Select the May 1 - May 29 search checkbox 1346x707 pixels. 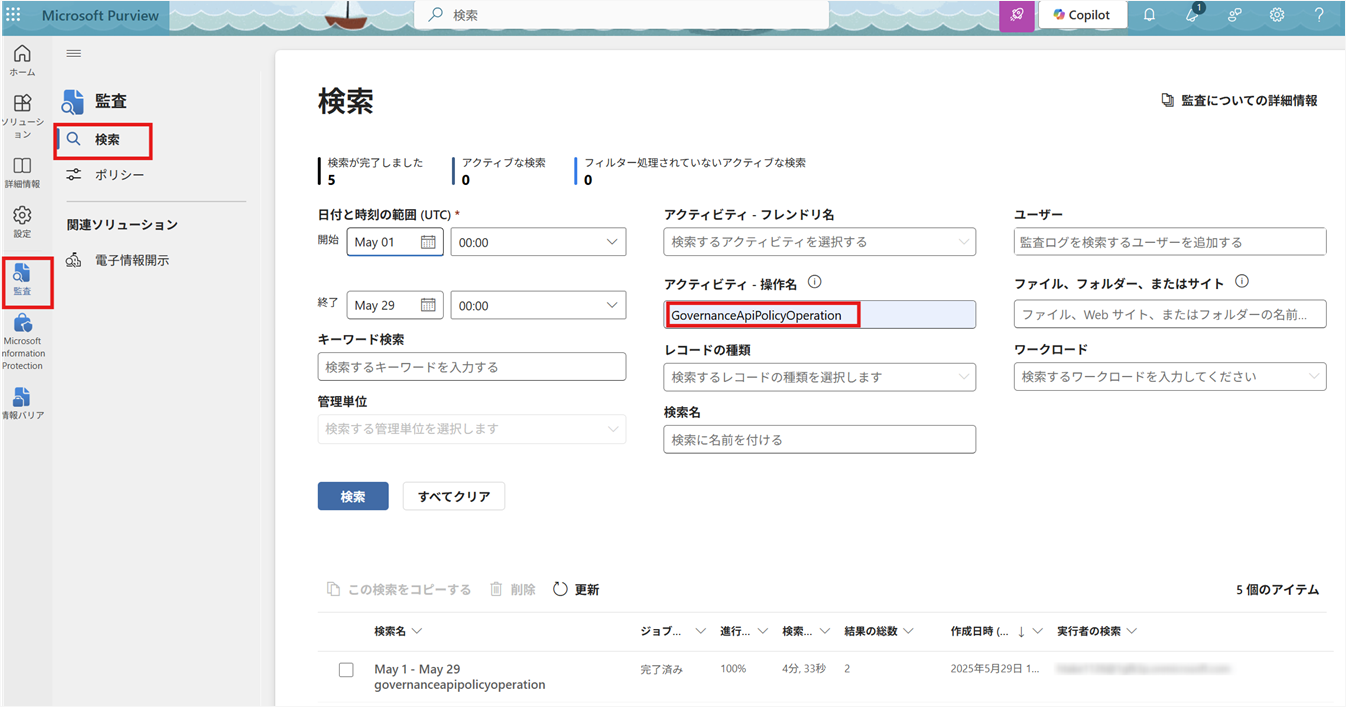tap(346, 670)
